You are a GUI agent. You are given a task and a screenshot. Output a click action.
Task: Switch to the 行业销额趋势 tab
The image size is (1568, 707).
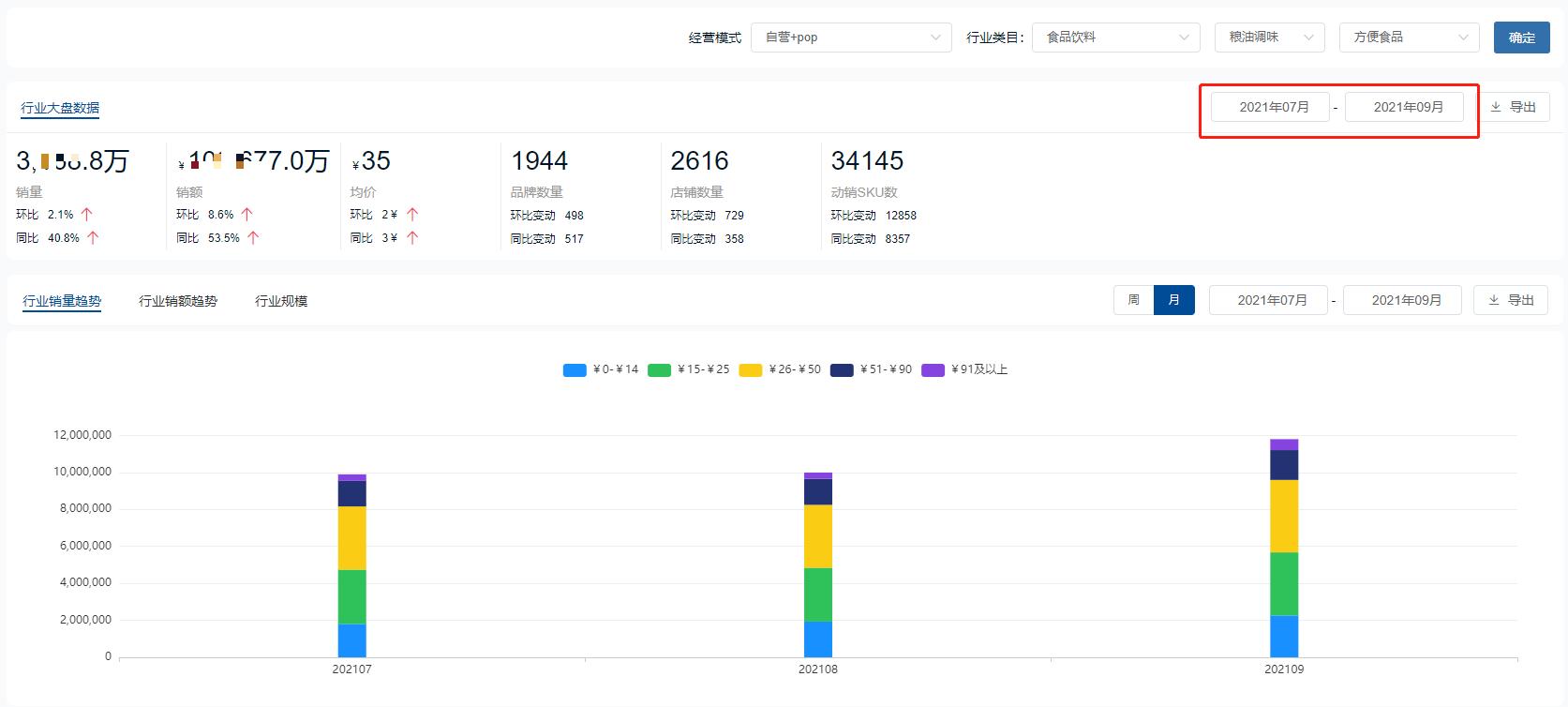click(x=178, y=301)
